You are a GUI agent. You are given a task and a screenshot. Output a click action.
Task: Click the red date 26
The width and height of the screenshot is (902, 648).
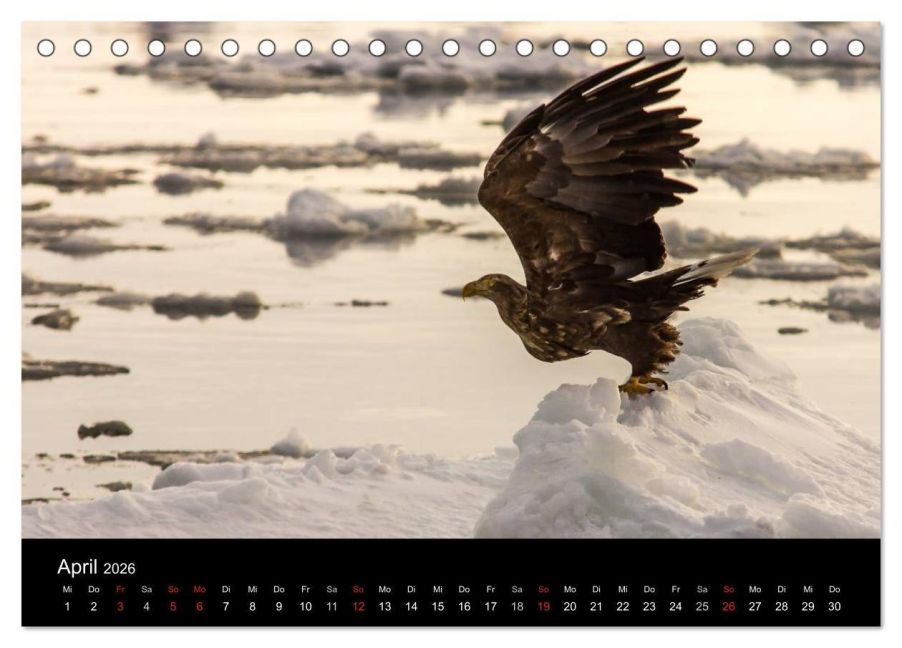click(x=729, y=607)
